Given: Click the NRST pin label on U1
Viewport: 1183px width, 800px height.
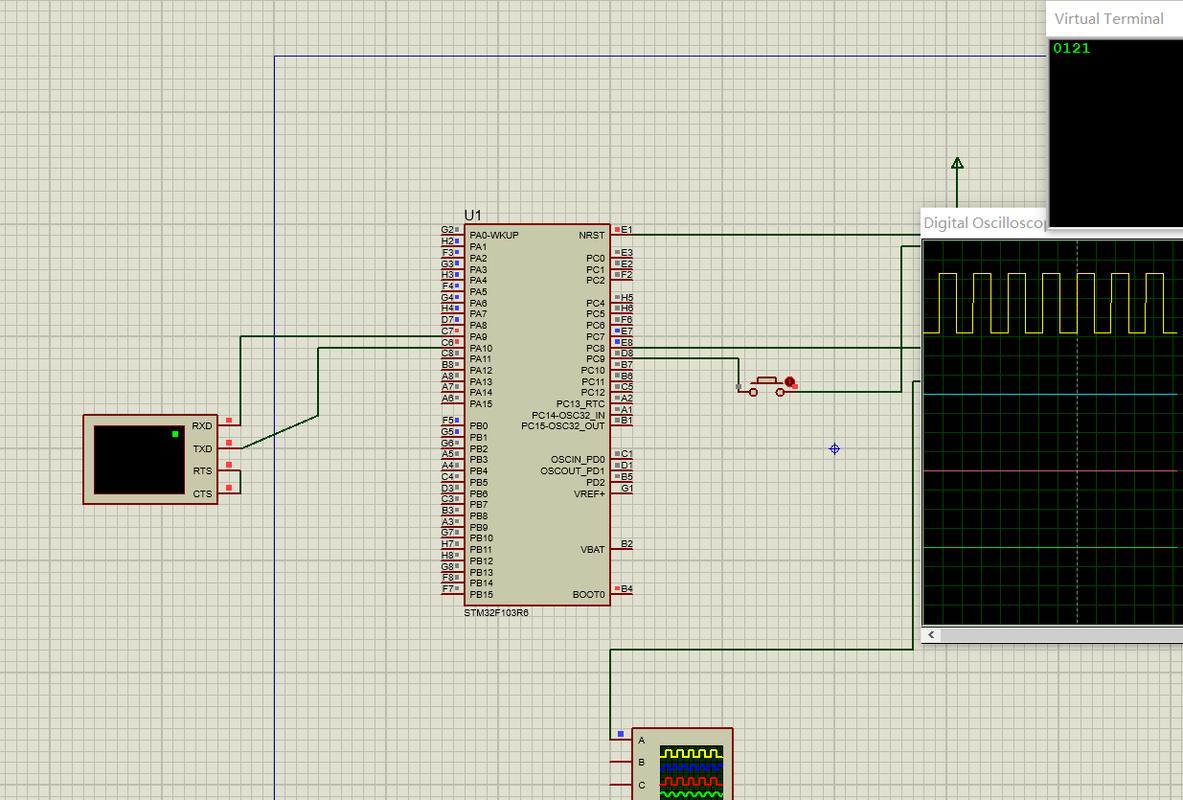Looking at the screenshot, I should click(592, 235).
